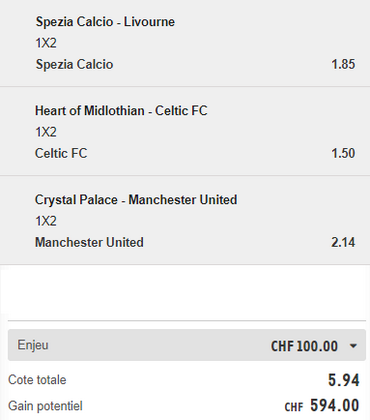The height and width of the screenshot is (420, 370).
Task: Click the potential win CHF 594.00
Action: point(322,406)
